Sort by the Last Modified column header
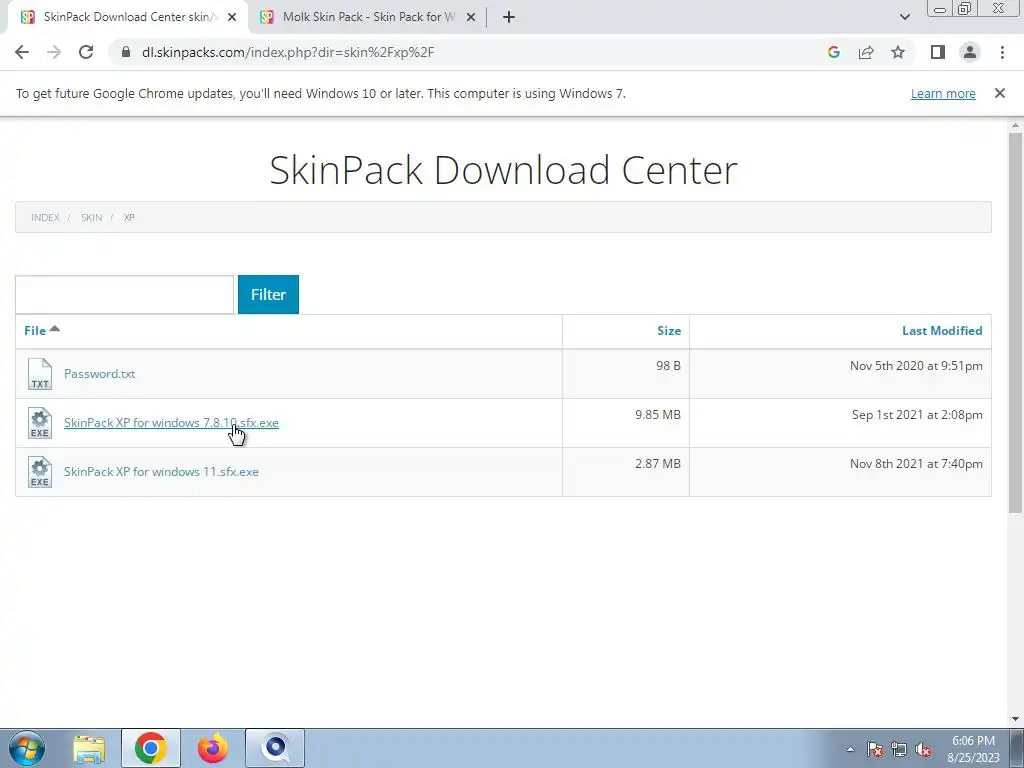The height and width of the screenshot is (768, 1024). click(x=942, y=330)
